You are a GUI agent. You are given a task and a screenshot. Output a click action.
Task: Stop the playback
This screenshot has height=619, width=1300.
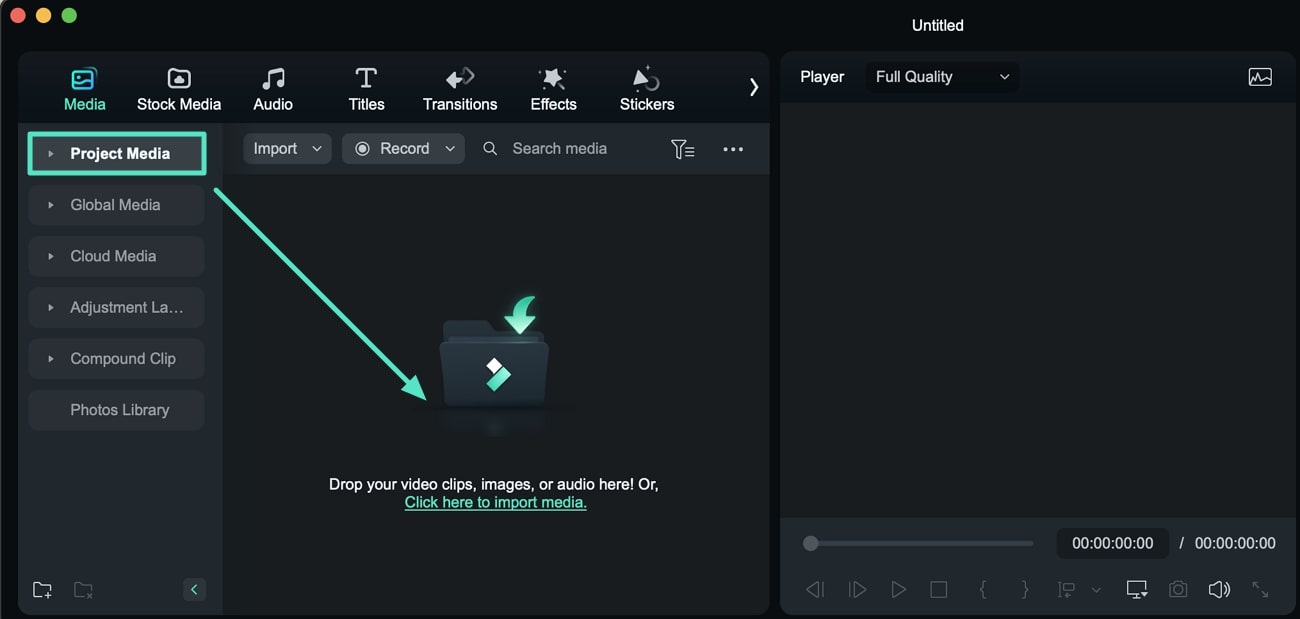point(938,590)
